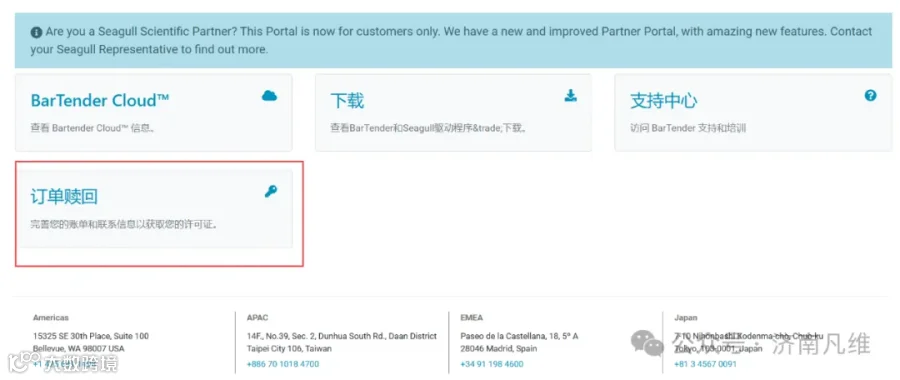Click address line Taipei City 106, Taiwan
Screen dimensions: 900x380
pos(289,348)
